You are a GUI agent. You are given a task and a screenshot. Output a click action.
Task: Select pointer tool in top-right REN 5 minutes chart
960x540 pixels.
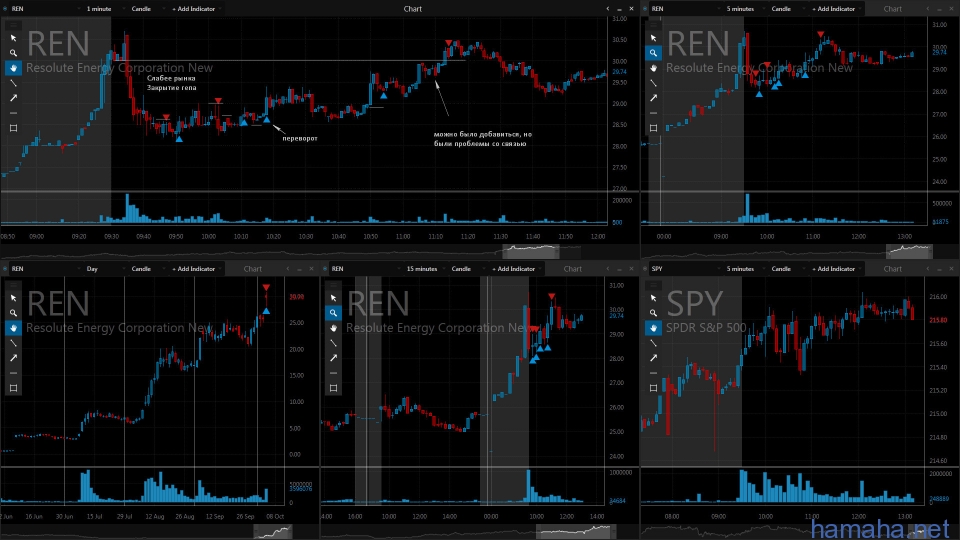coord(653,38)
